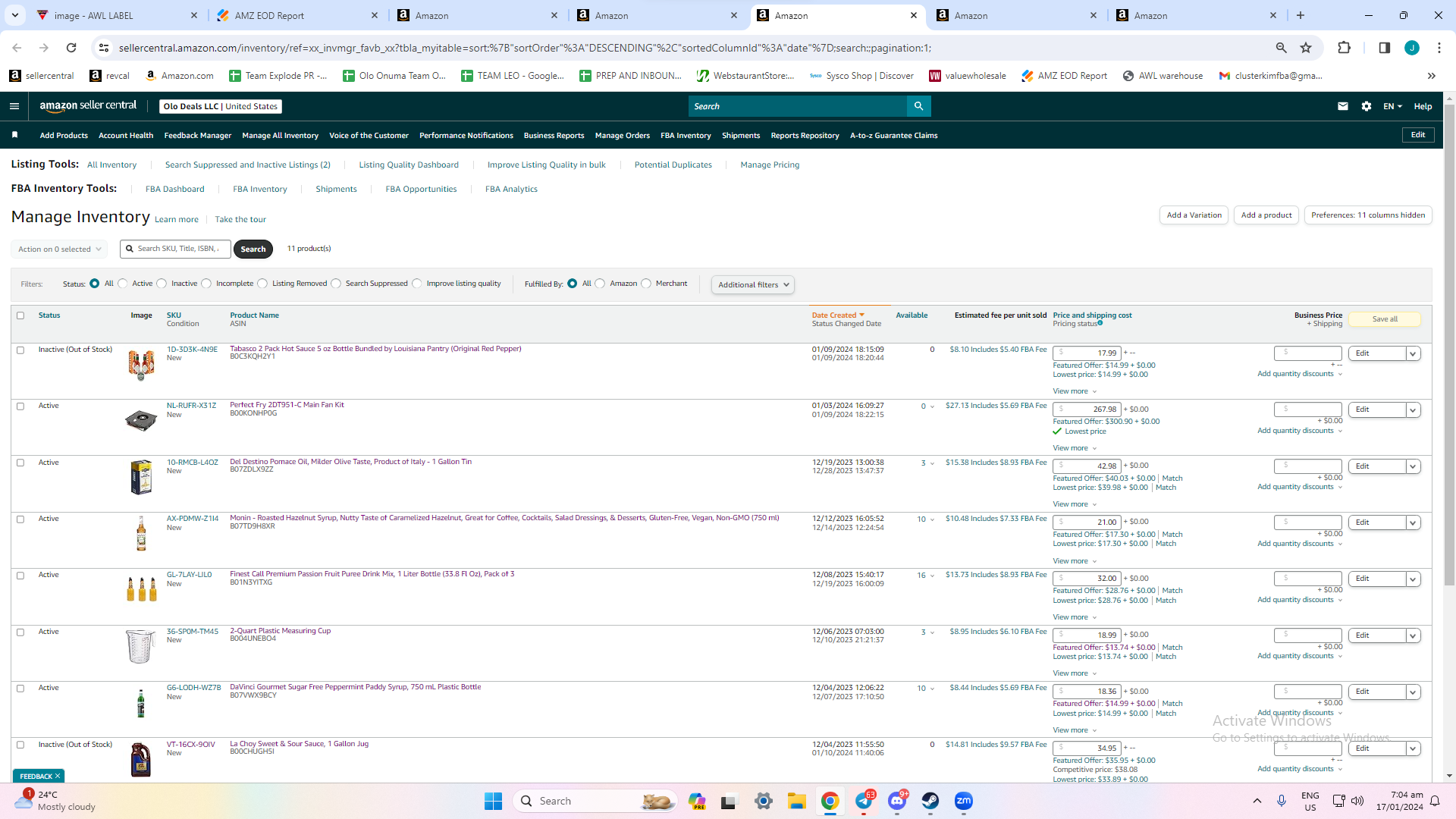
Task: Click the Pricing status info icon
Action: coord(1100,323)
